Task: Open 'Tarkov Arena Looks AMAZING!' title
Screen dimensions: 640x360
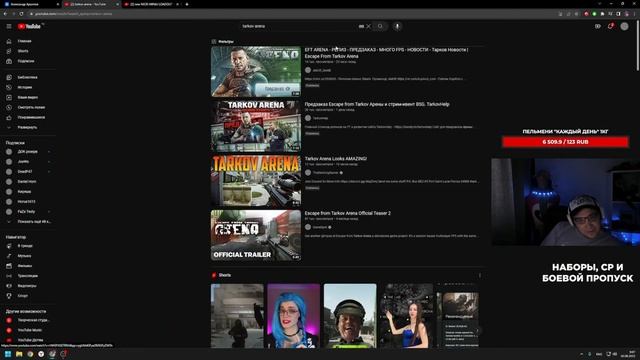Action: point(336,159)
